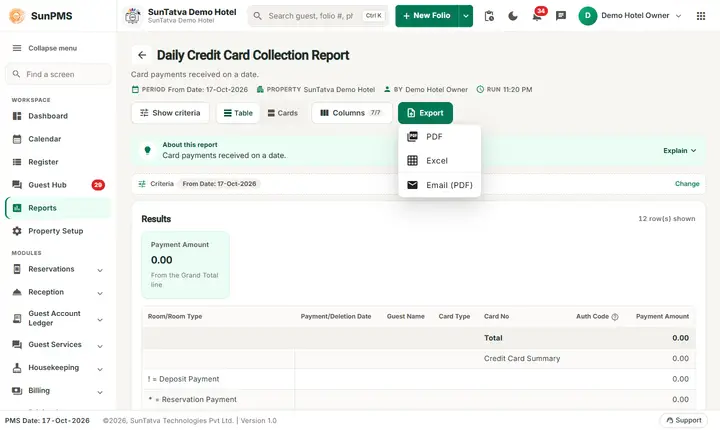Open notifications bell with 34 badge
720x430 pixels.
(x=537, y=16)
